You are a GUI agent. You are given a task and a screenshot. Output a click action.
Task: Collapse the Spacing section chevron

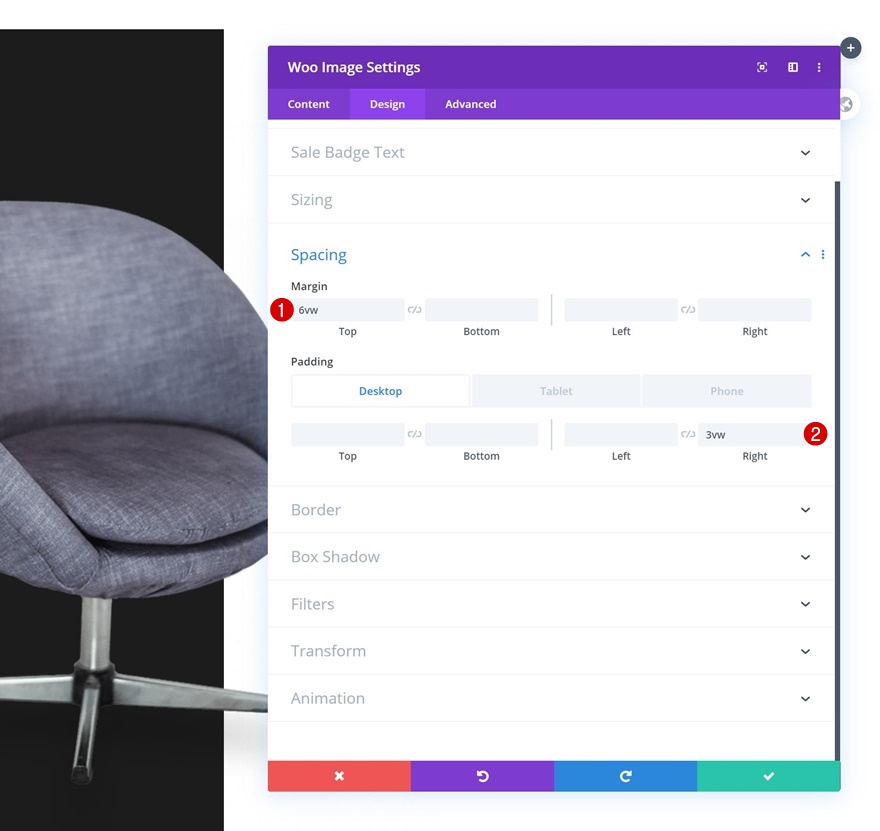coord(805,255)
